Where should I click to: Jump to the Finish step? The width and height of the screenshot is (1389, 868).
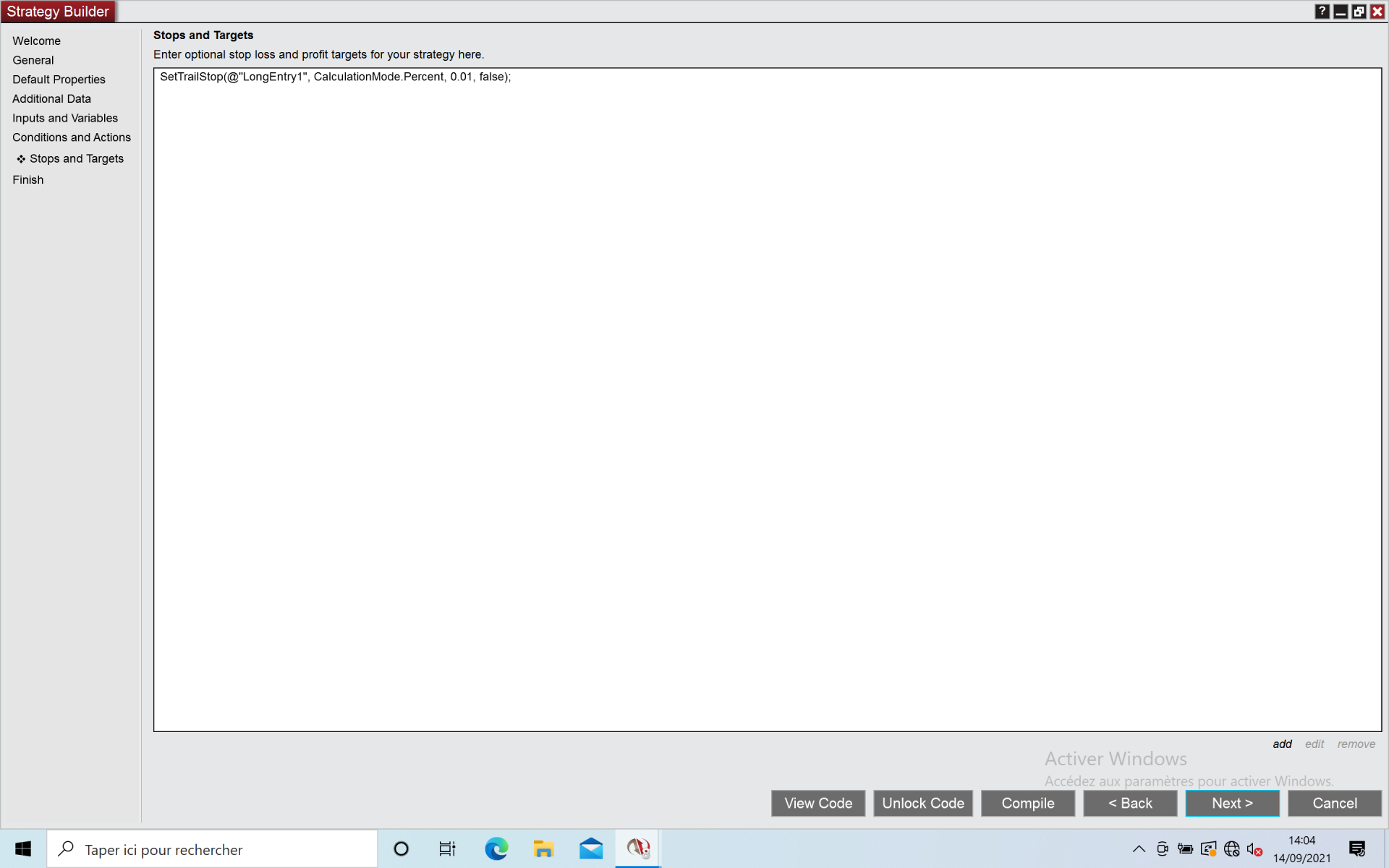pos(28,179)
